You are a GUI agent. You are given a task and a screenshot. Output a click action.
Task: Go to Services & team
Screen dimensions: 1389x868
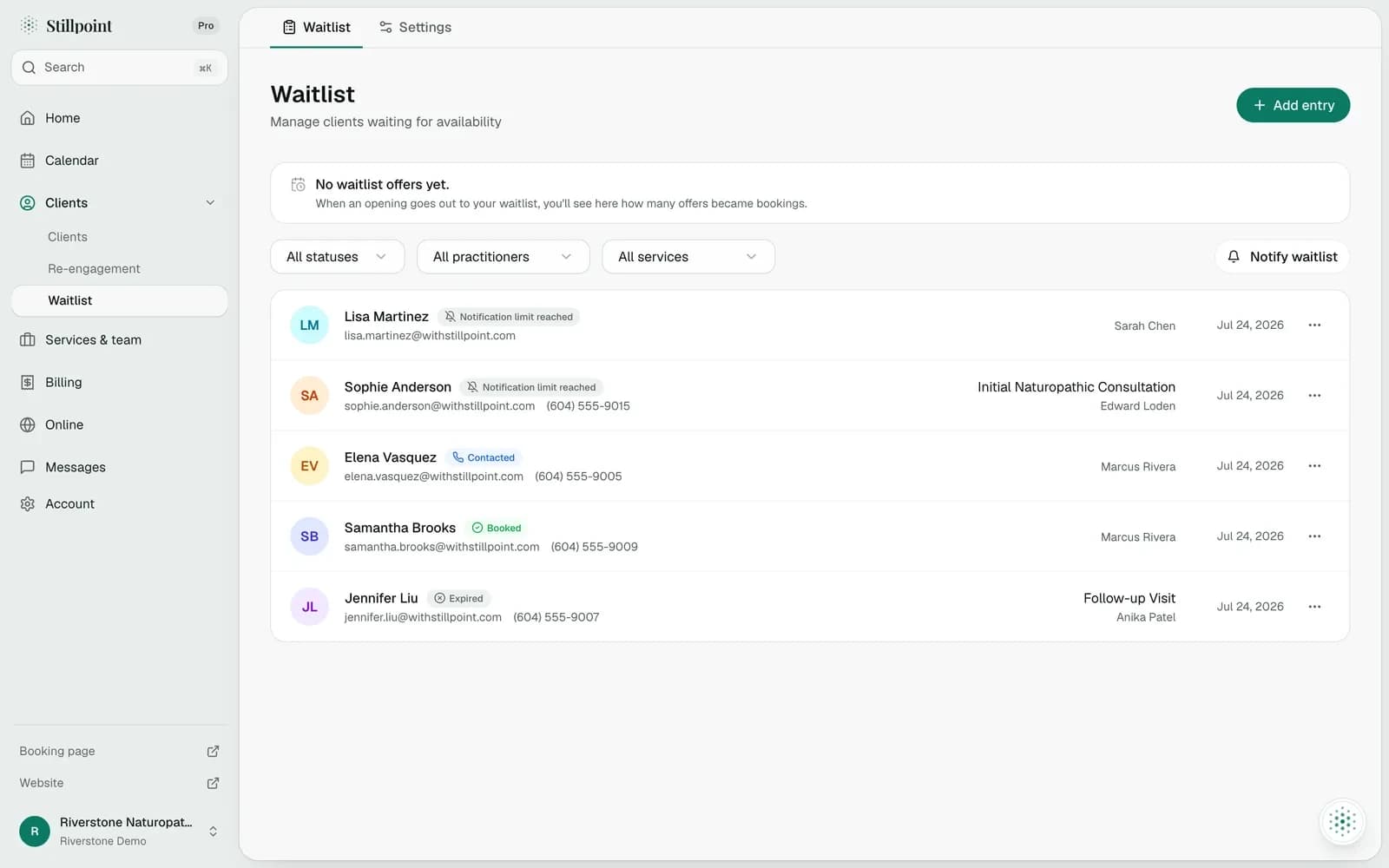119,339
